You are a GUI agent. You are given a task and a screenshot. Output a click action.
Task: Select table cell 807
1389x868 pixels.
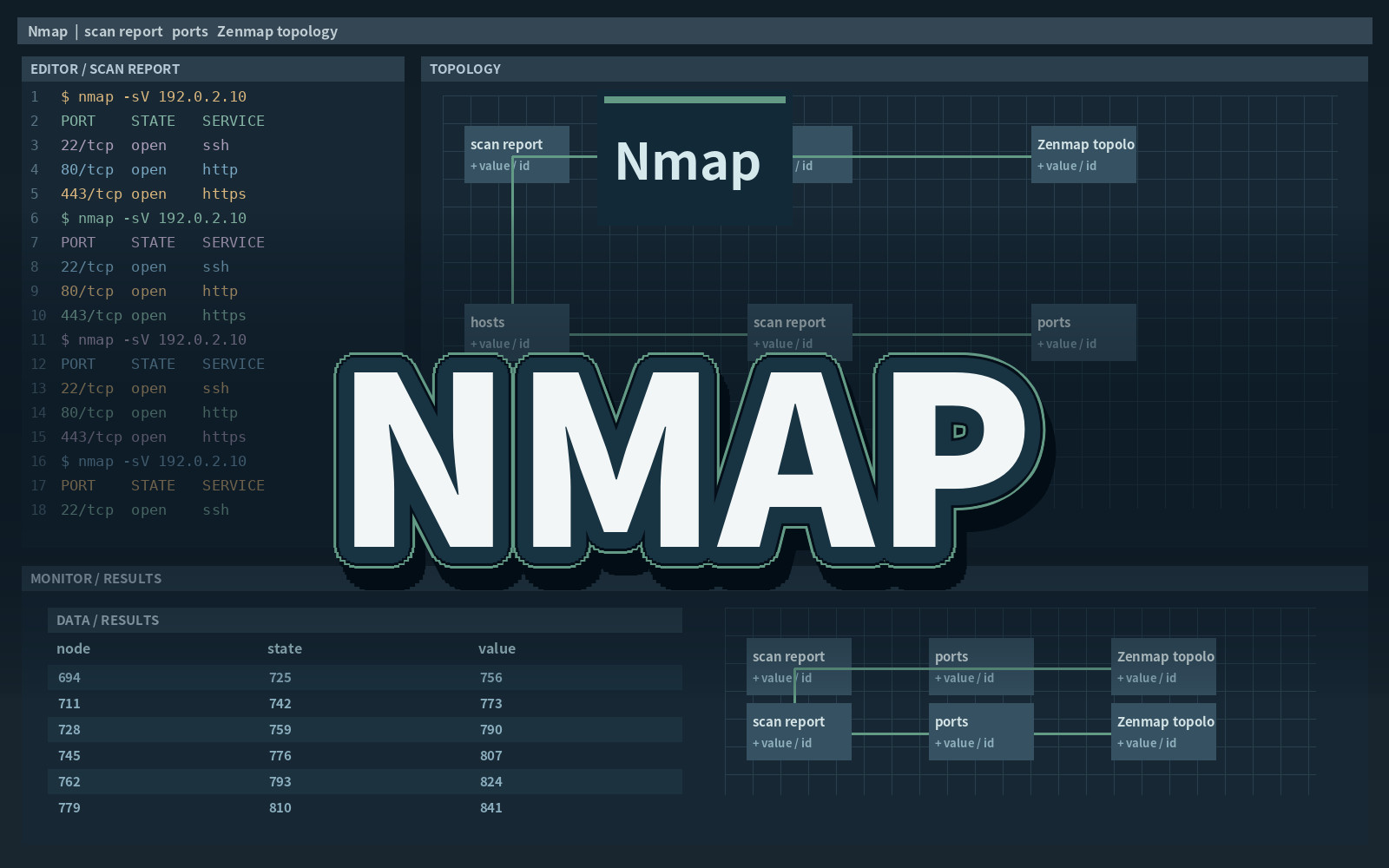pyautogui.click(x=491, y=755)
